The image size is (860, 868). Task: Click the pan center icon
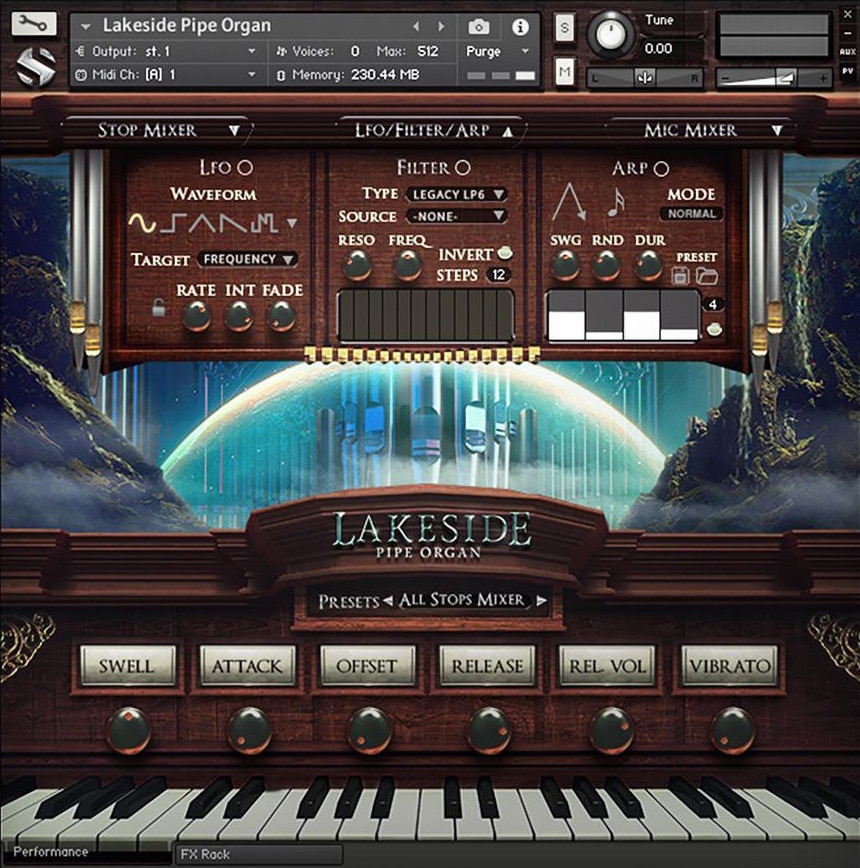pyautogui.click(x=645, y=78)
